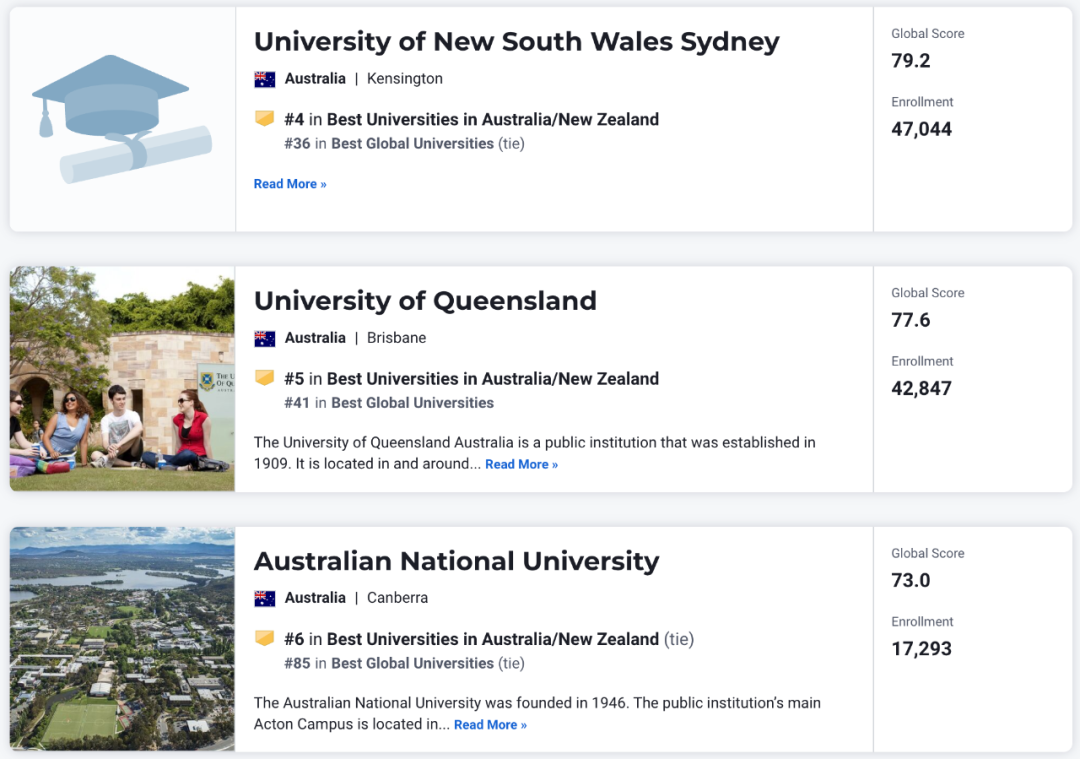Click Global Score value 77.6
This screenshot has height=759, width=1080.
(911, 320)
